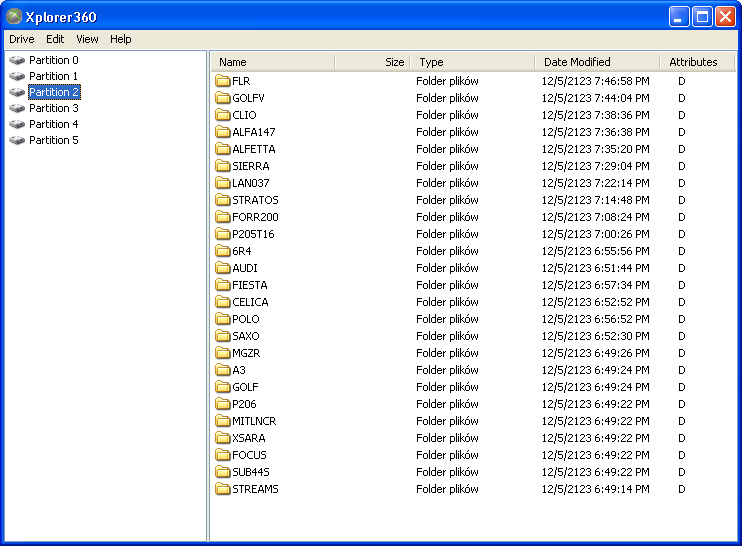Open the View menu
The image size is (742, 546).
pyautogui.click(x=88, y=39)
